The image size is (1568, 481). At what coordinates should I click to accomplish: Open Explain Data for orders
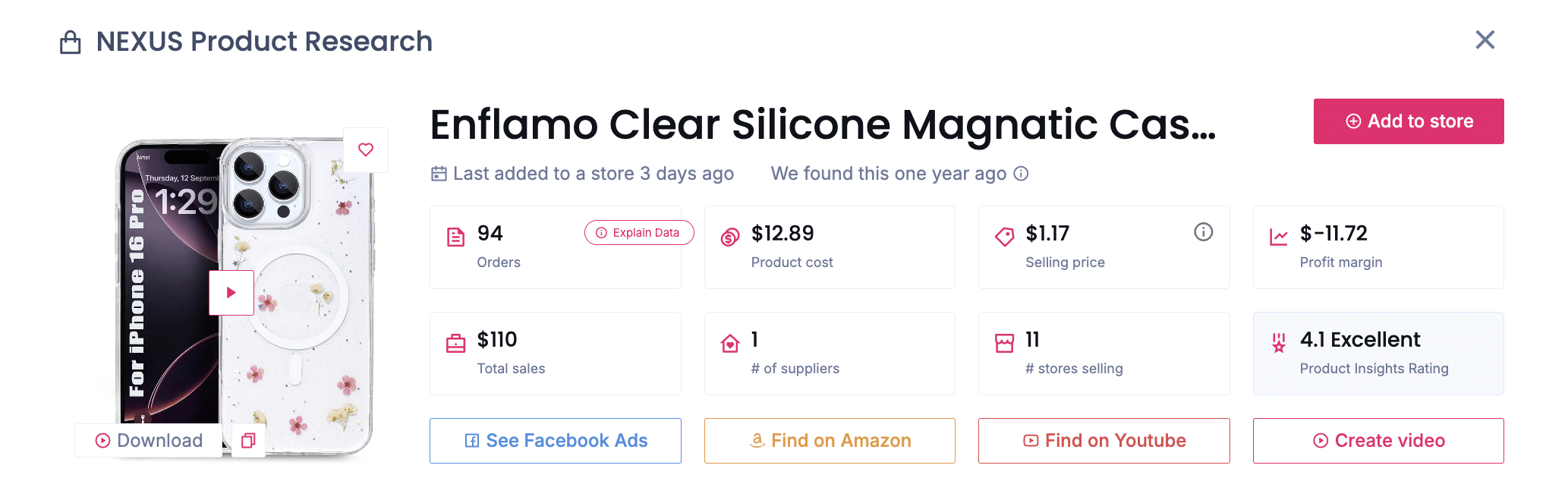click(x=638, y=233)
